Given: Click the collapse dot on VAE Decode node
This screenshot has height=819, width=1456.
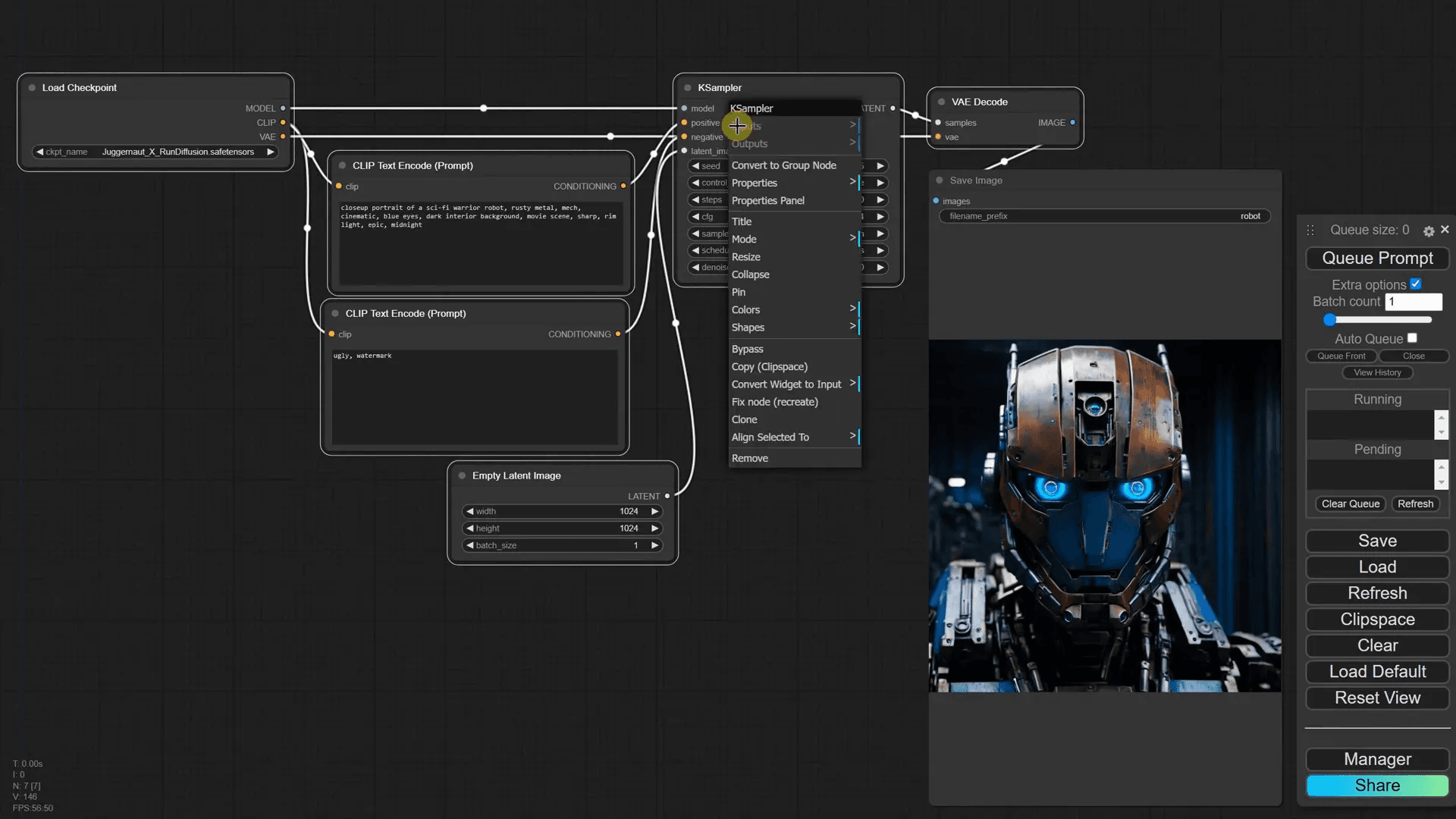Looking at the screenshot, I should tap(940, 101).
